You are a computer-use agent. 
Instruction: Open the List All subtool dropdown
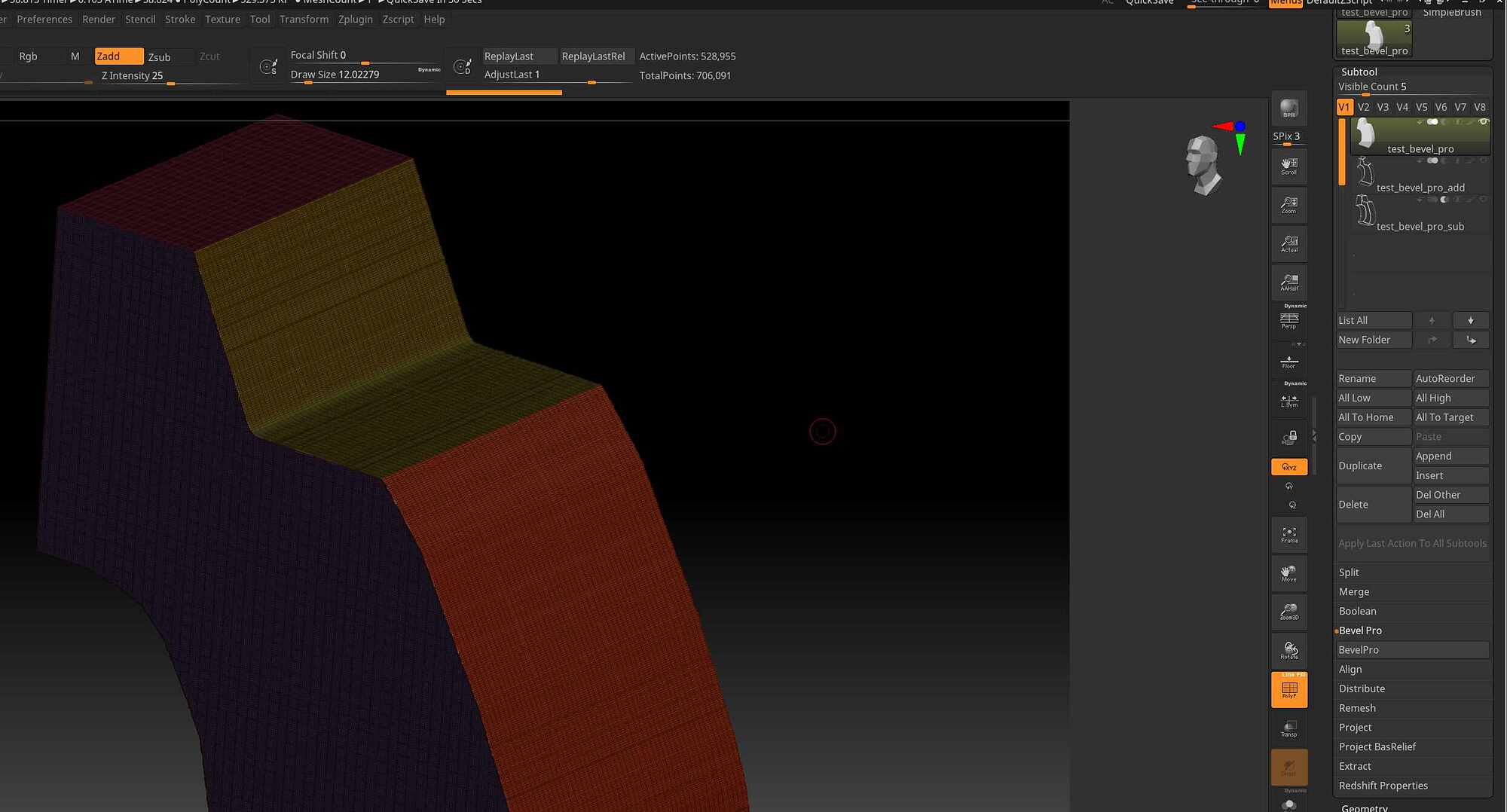tap(1373, 319)
